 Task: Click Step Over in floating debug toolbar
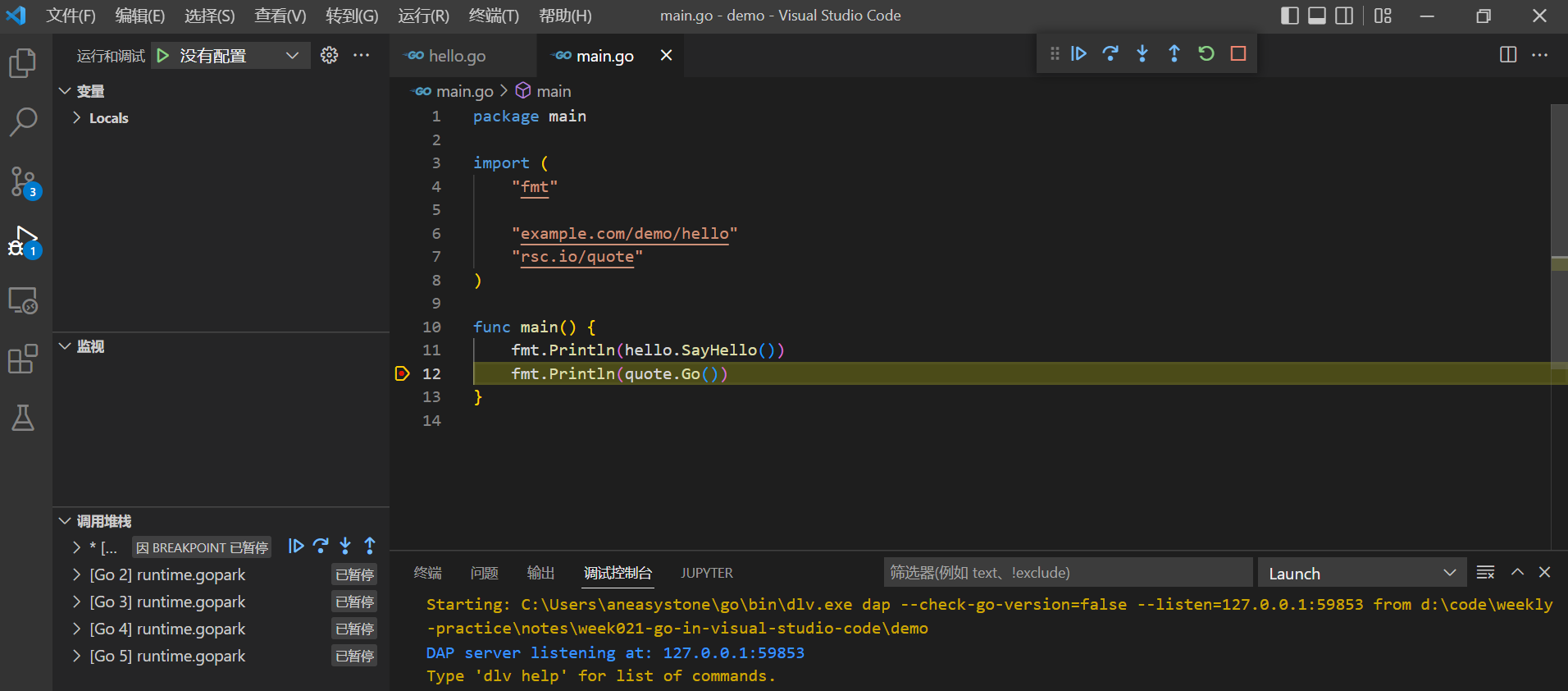[1110, 53]
